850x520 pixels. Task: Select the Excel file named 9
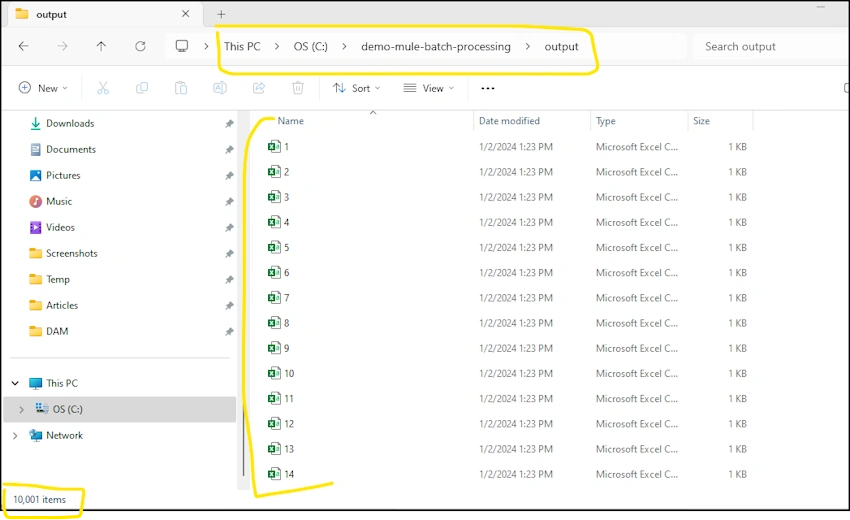tap(286, 349)
